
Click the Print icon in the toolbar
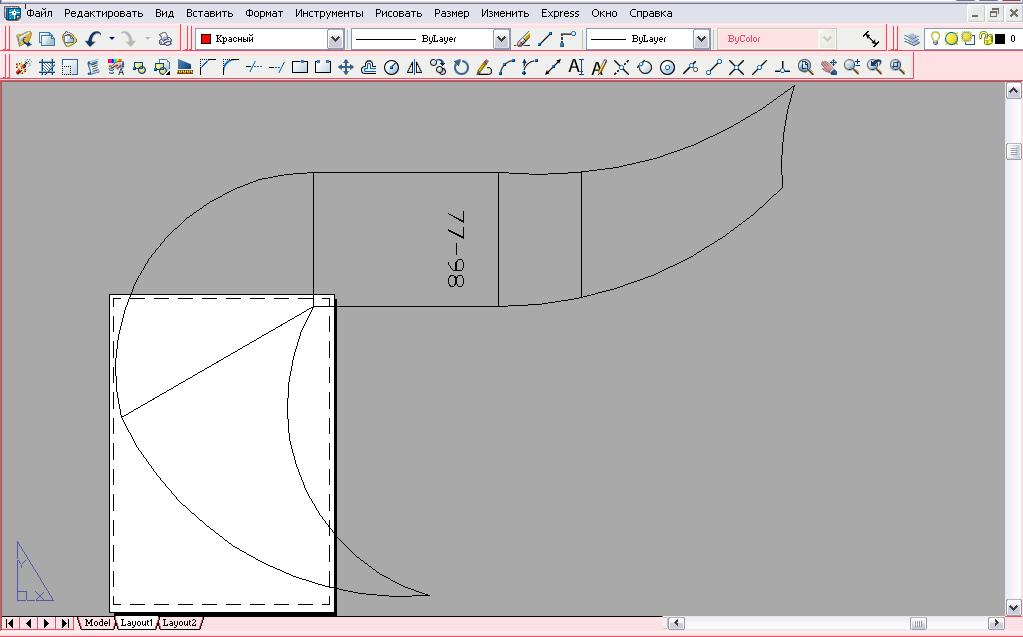[165, 39]
